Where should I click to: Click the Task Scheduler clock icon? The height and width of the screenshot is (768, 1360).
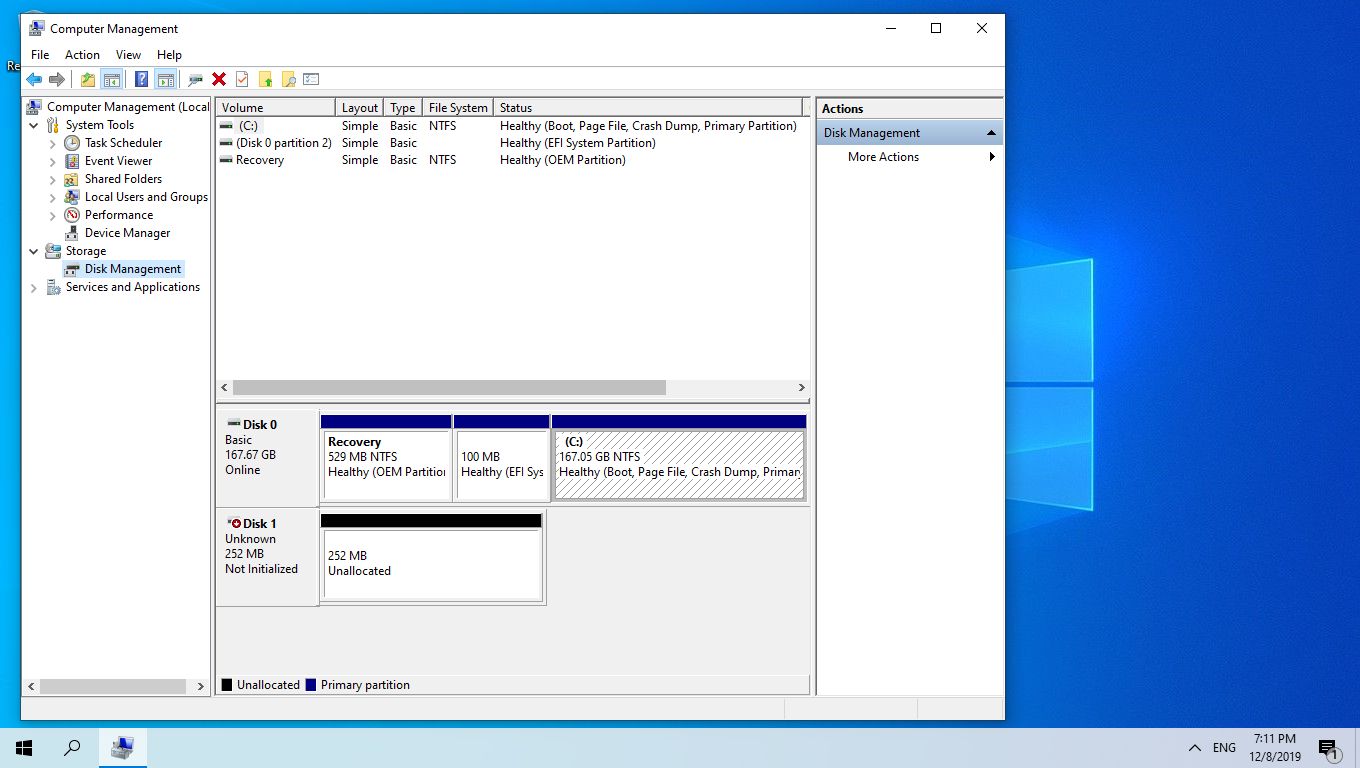[x=72, y=143]
